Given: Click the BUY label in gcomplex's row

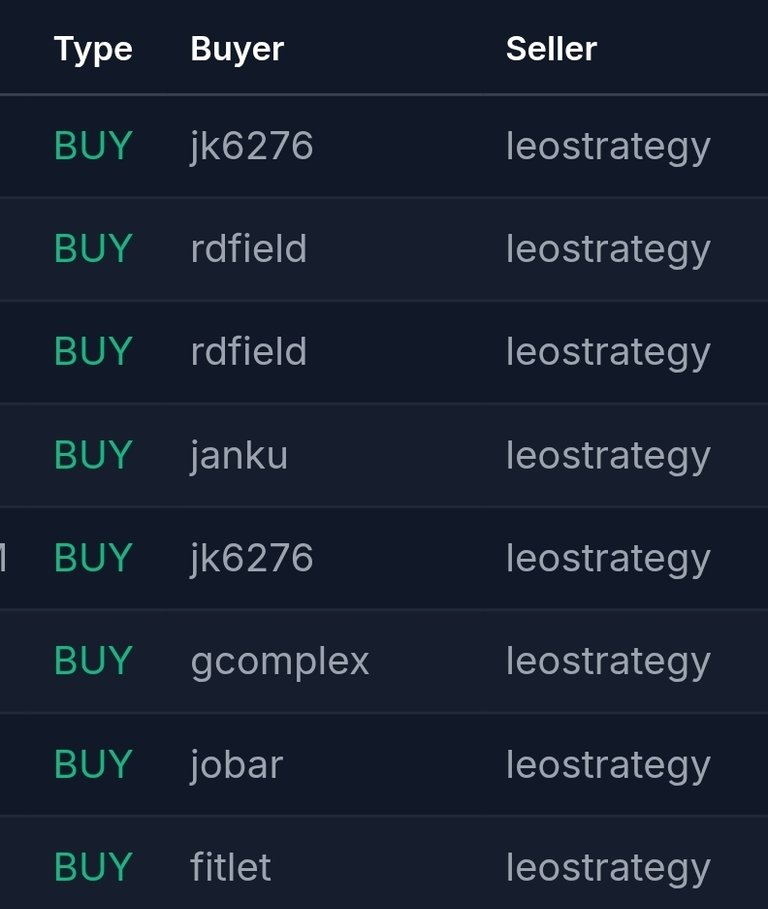Looking at the screenshot, I should pos(93,661).
